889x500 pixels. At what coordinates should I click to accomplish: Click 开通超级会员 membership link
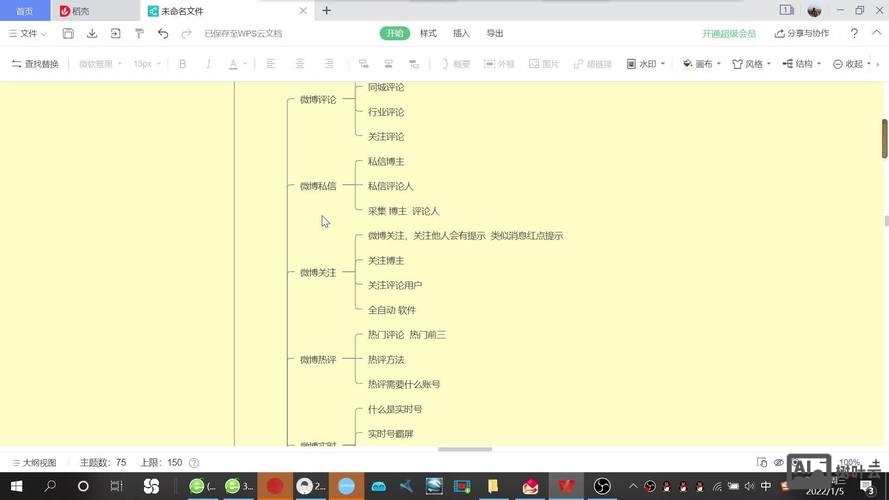pos(729,33)
